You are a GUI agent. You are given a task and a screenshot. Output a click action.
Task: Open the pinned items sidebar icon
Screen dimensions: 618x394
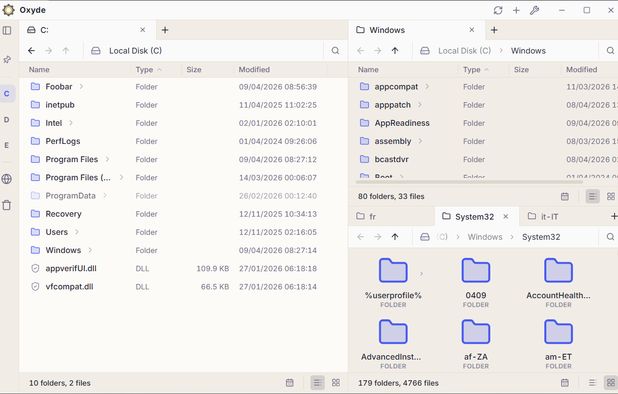click(x=7, y=59)
